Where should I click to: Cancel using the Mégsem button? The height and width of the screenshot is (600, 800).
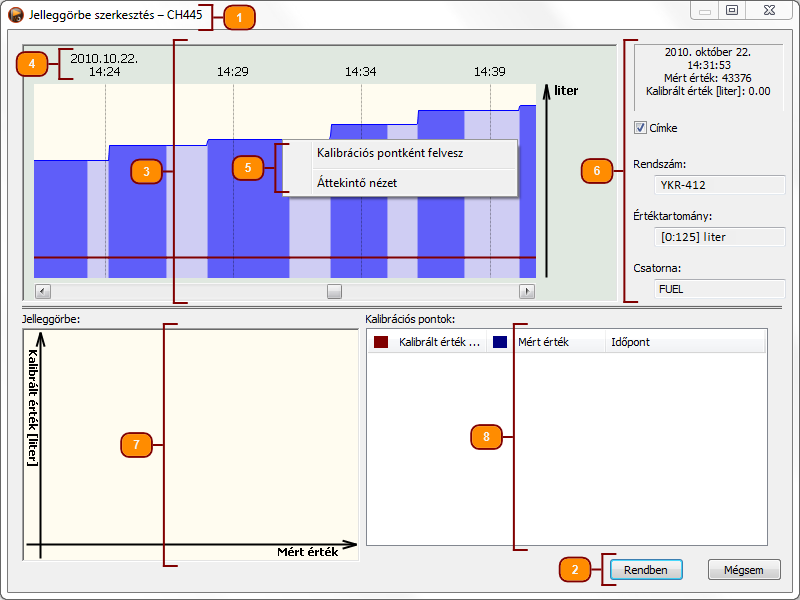[743, 569]
